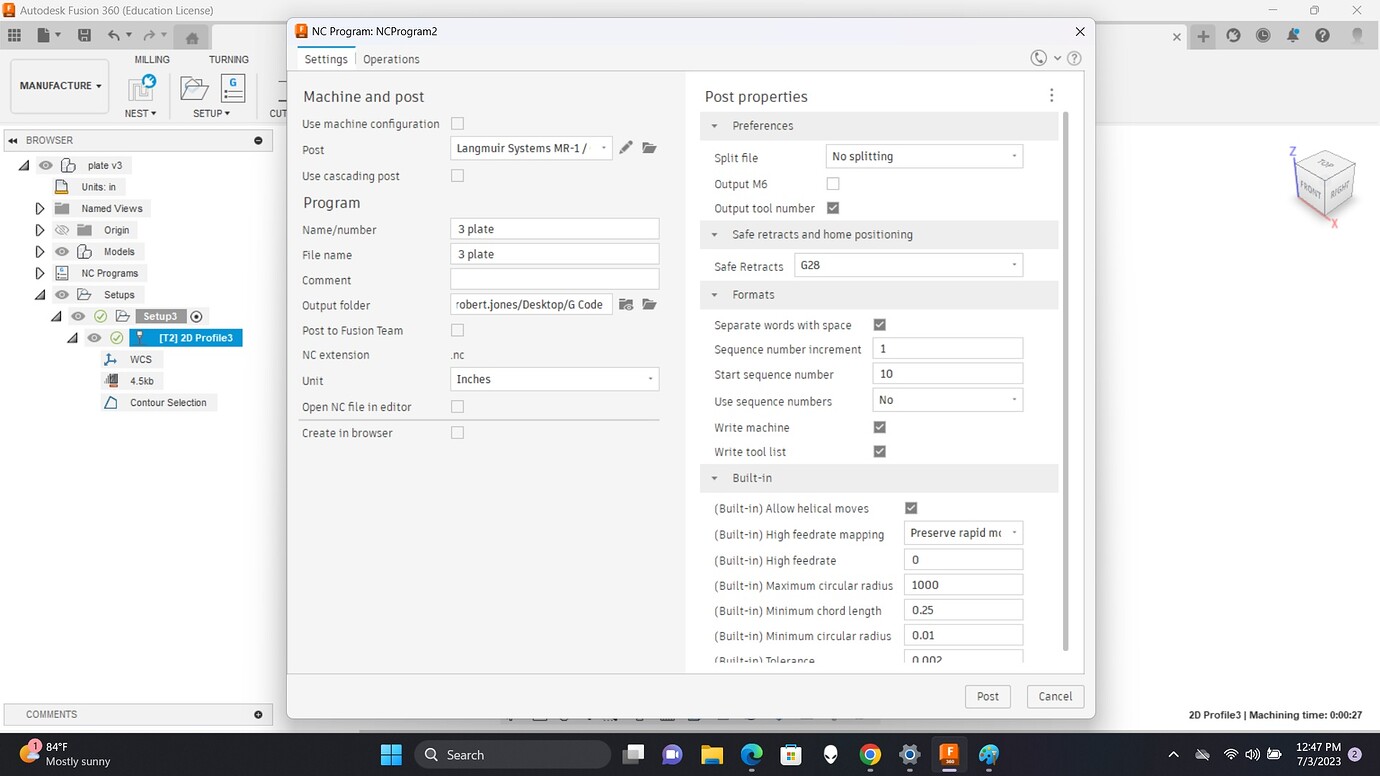Click the ViewCube TOP face
This screenshot has width=1380, height=776.
pyautogui.click(x=1326, y=164)
